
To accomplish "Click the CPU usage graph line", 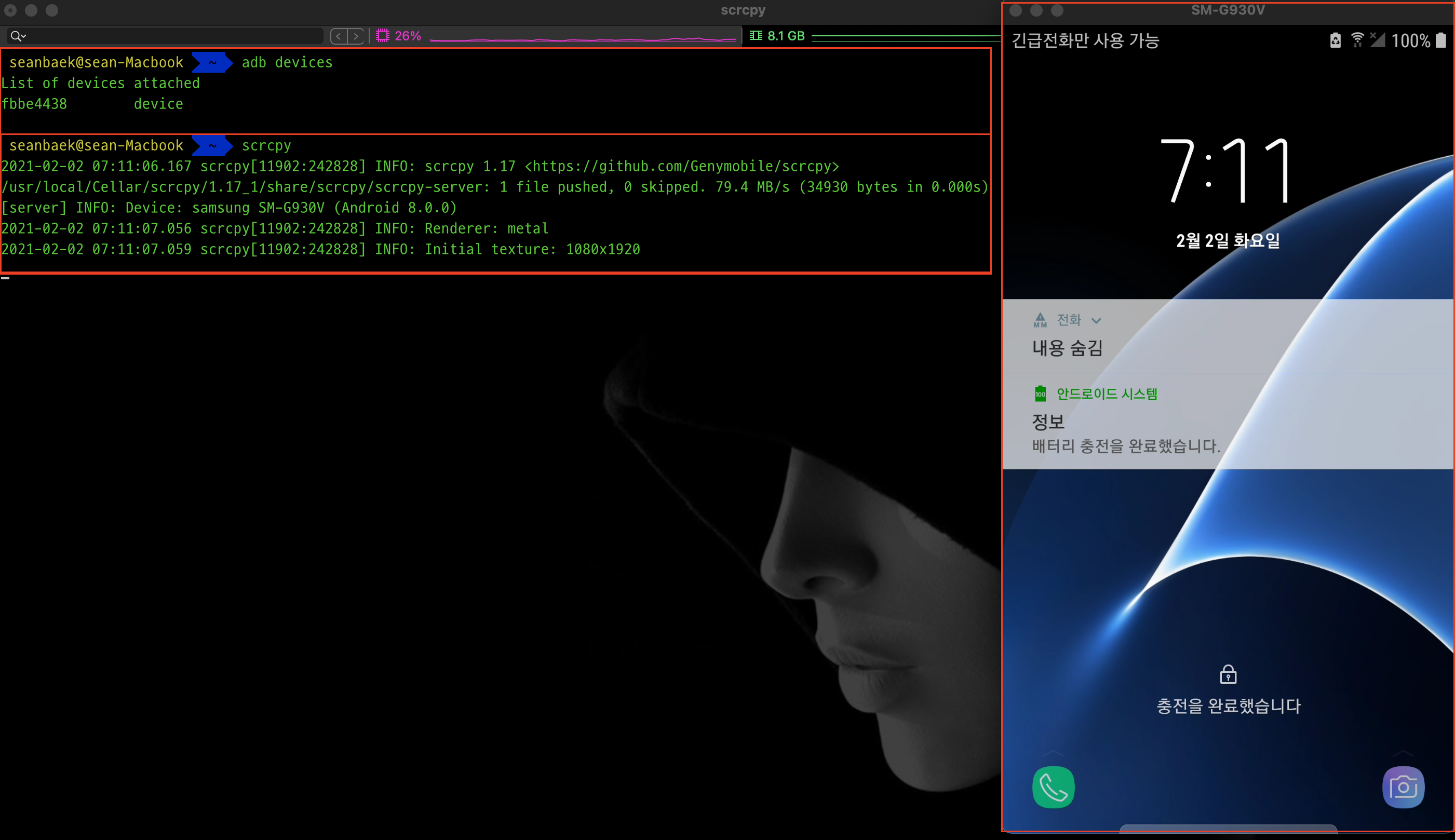I will pyautogui.click(x=583, y=39).
